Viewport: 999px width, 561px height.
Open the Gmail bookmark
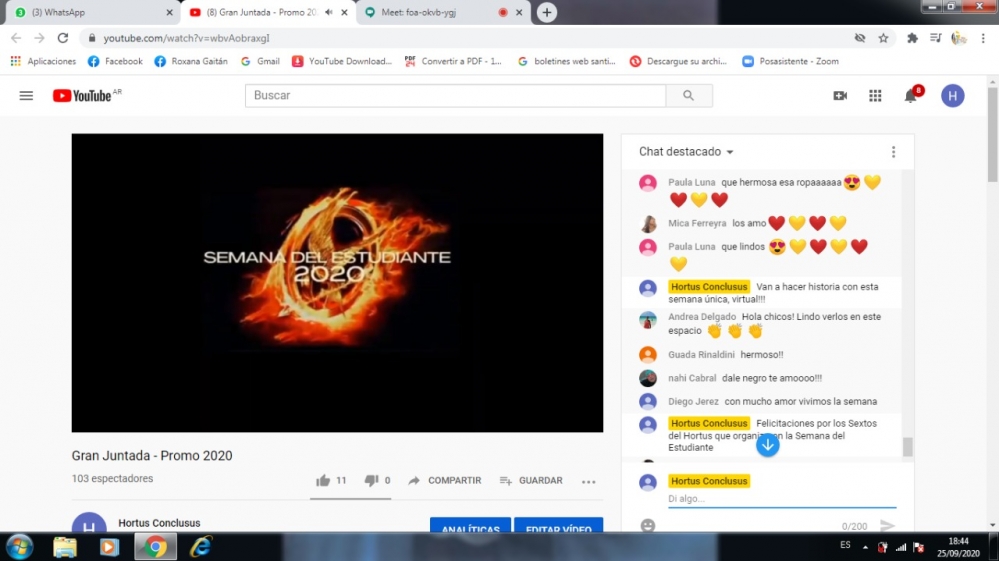tap(261, 61)
